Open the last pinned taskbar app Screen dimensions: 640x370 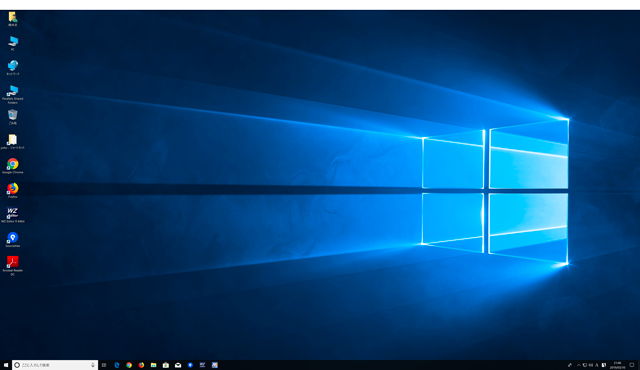coord(215,365)
